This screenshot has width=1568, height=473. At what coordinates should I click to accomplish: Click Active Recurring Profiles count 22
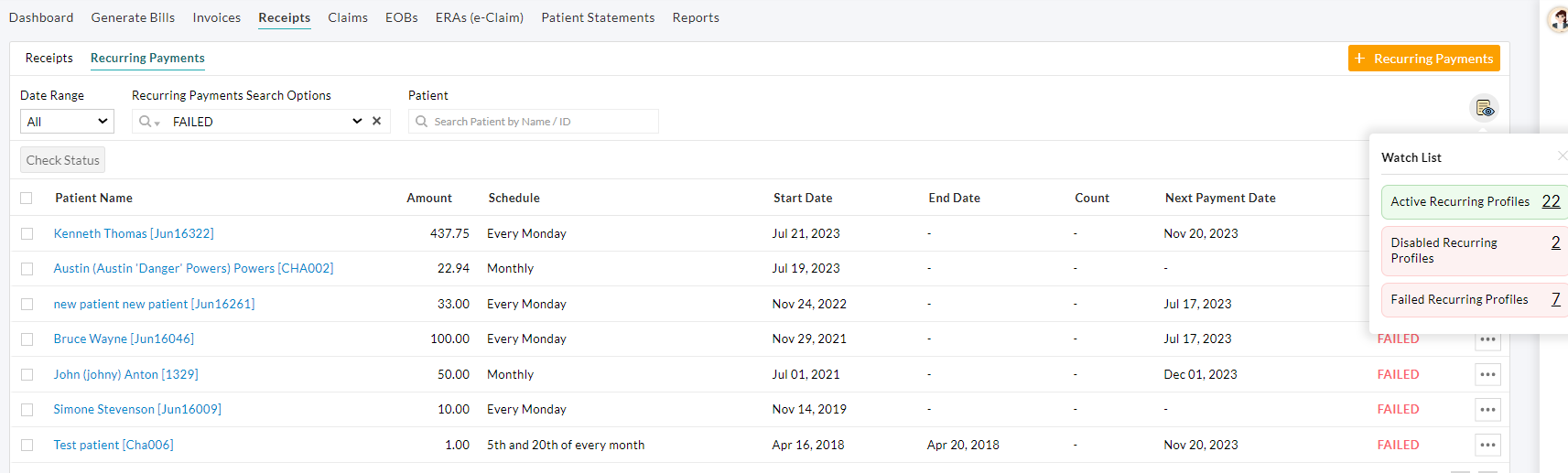[x=1551, y=201]
